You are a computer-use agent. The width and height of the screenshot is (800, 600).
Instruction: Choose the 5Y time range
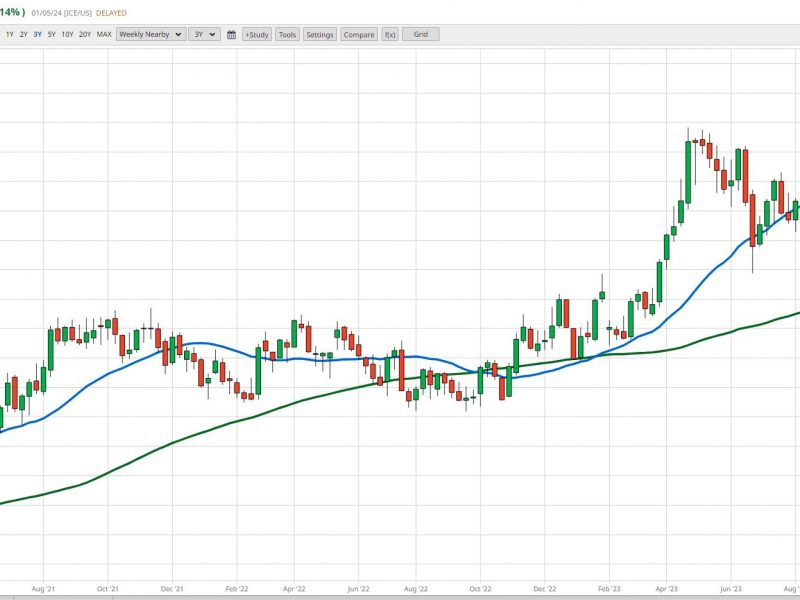point(52,35)
